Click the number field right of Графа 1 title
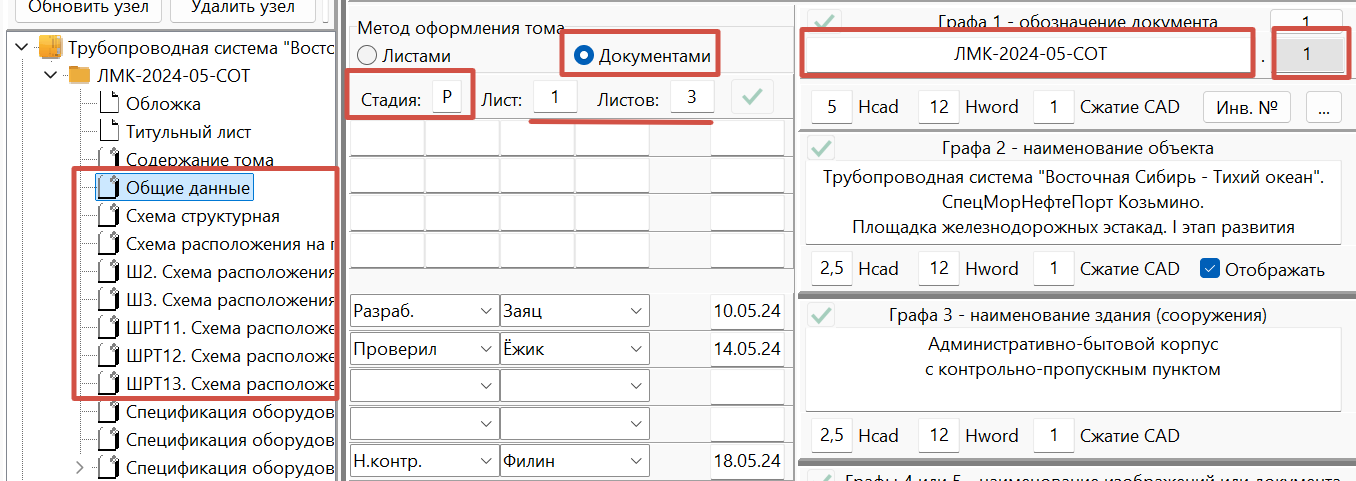 (x=1306, y=20)
